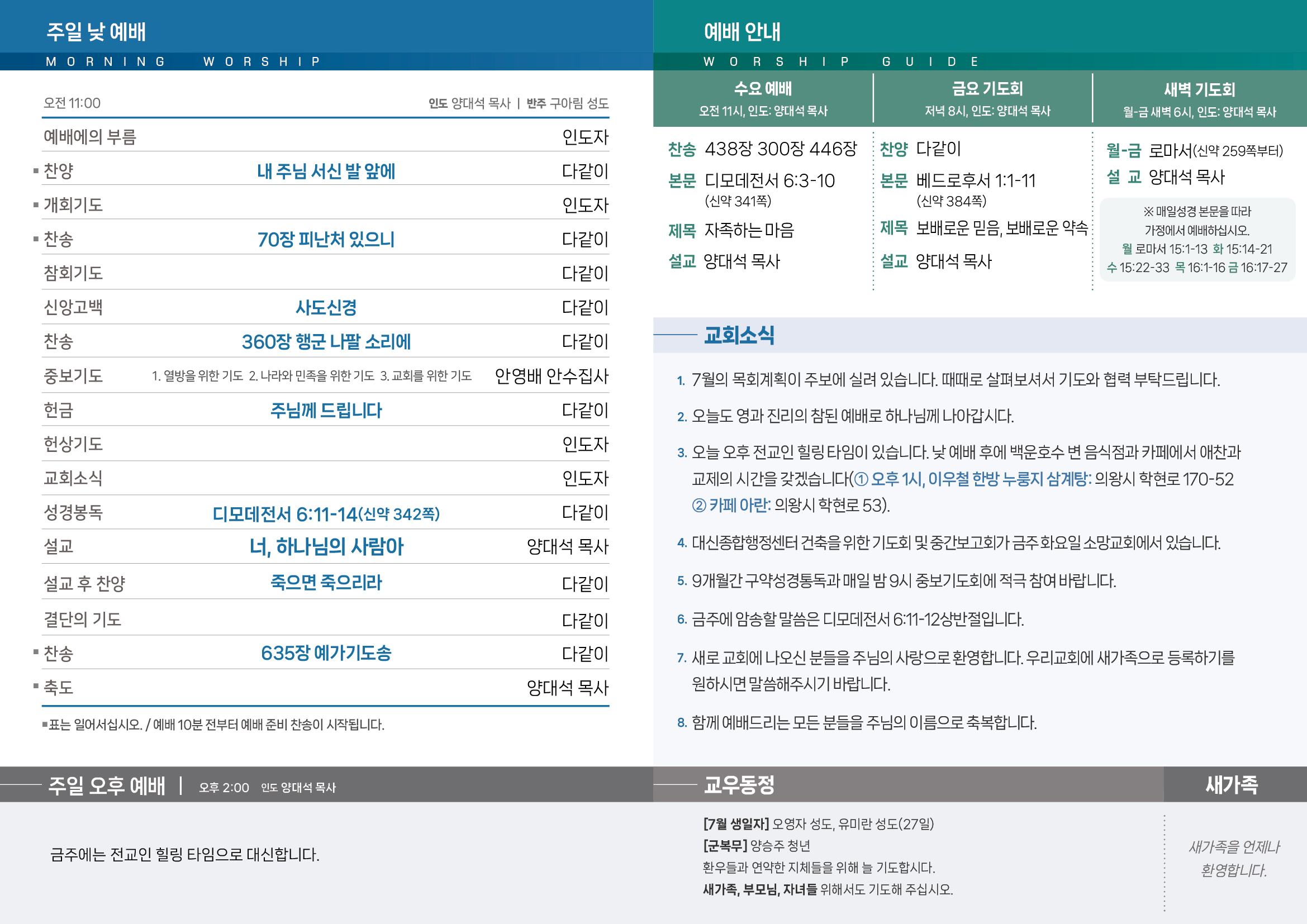Viewport: 1307px width, 924px height.
Task: Click Friday text '베드로후서 1:1-11'
Action: [976, 181]
